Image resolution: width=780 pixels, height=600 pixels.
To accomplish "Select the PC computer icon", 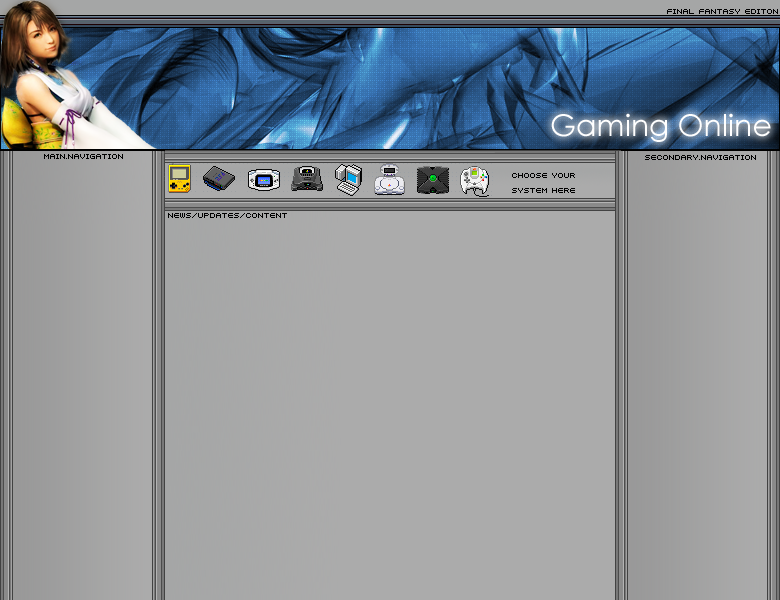I will point(348,180).
